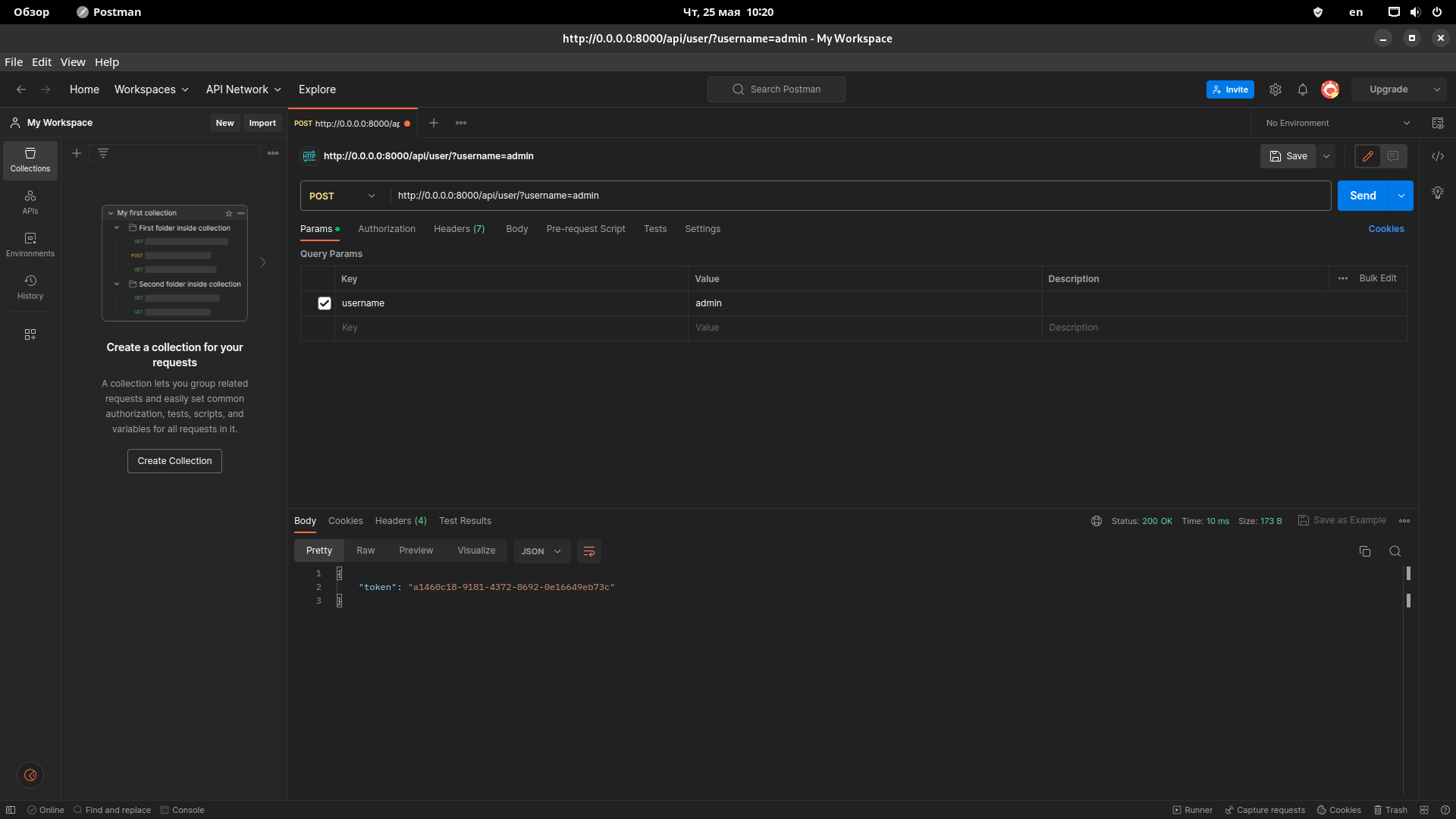
Task: Open the No Environment selector
Action: tap(1335, 122)
